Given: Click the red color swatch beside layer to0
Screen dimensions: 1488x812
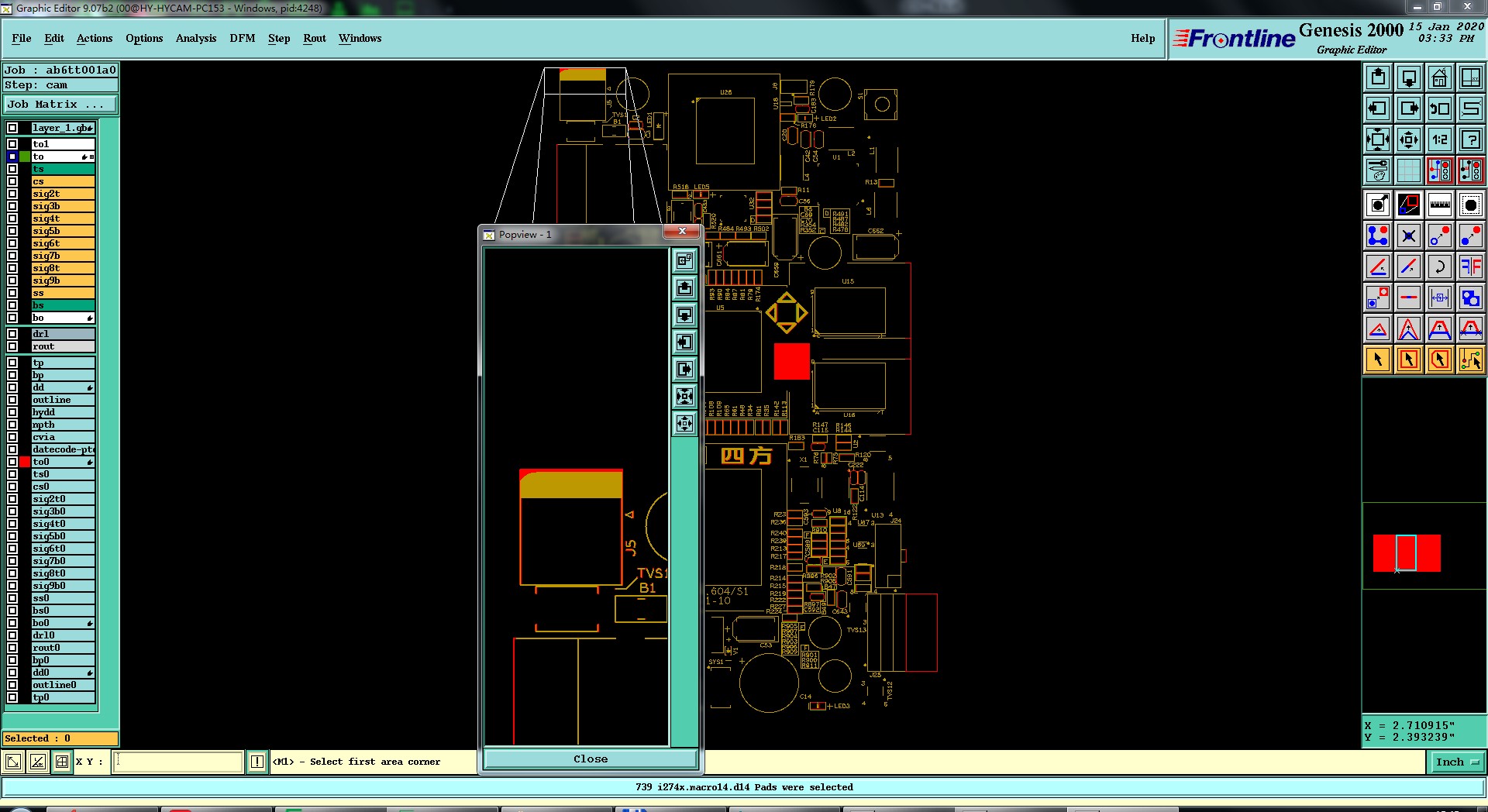Looking at the screenshot, I should coord(25,462).
